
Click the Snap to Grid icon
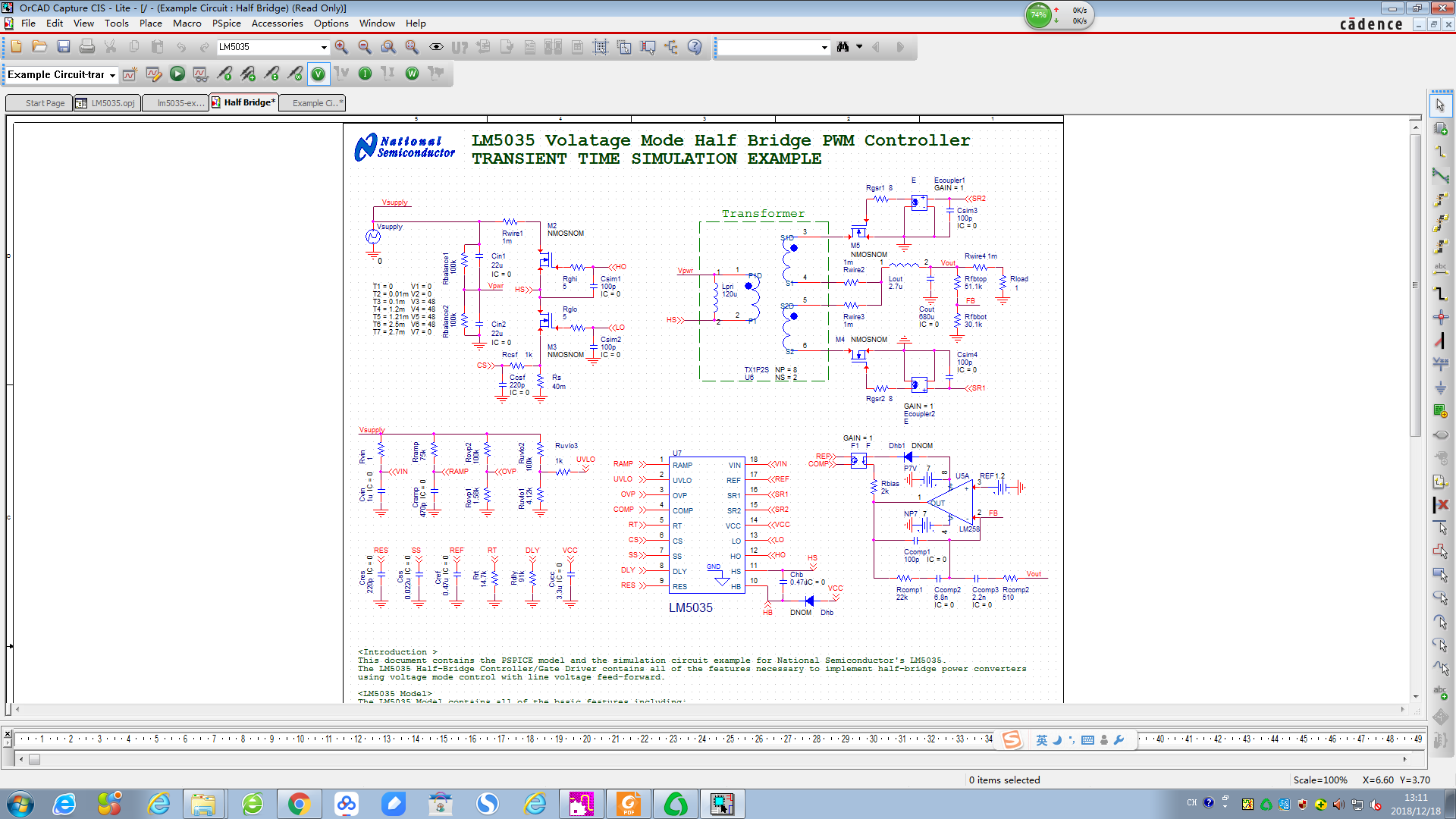600,47
